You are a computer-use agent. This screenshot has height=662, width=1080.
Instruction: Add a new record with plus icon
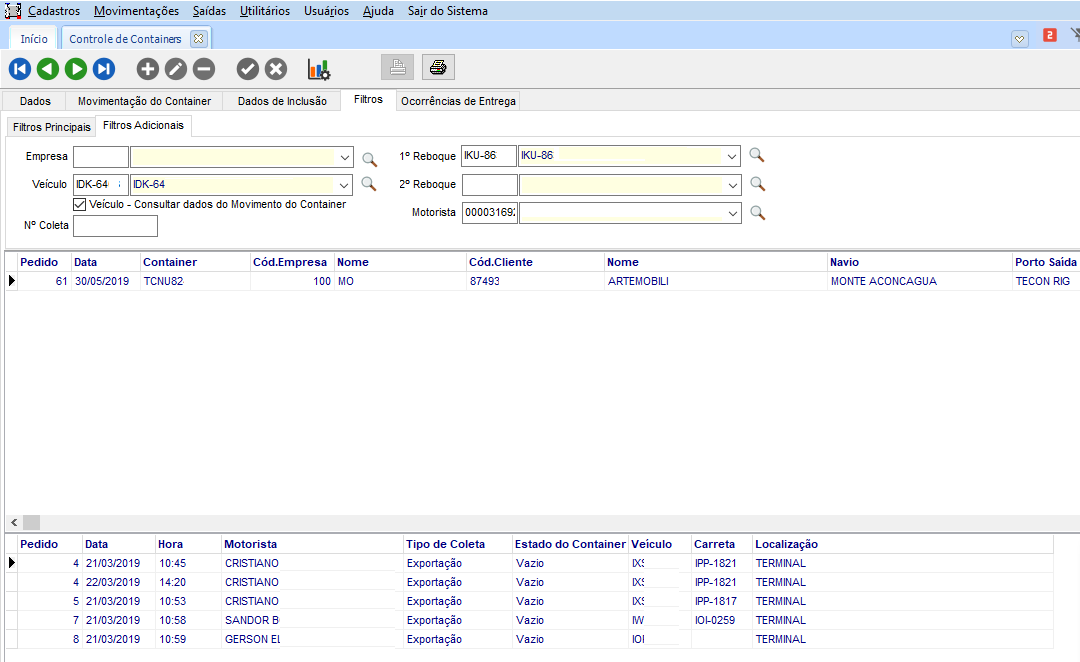click(x=148, y=69)
